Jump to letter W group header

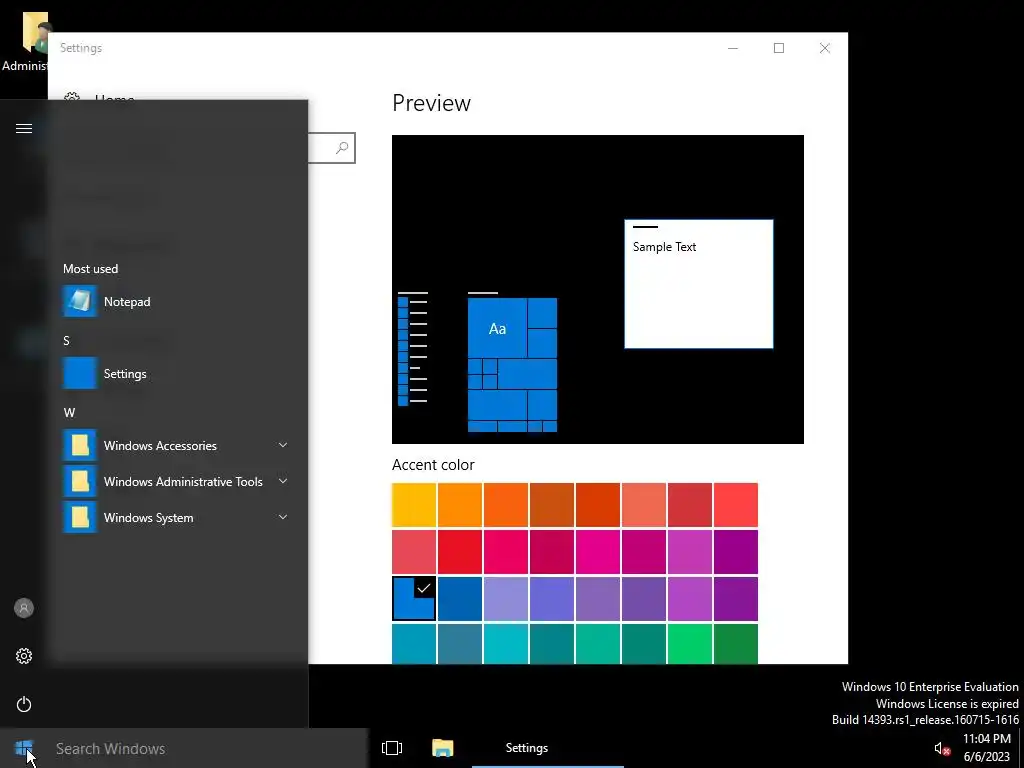[69, 413]
